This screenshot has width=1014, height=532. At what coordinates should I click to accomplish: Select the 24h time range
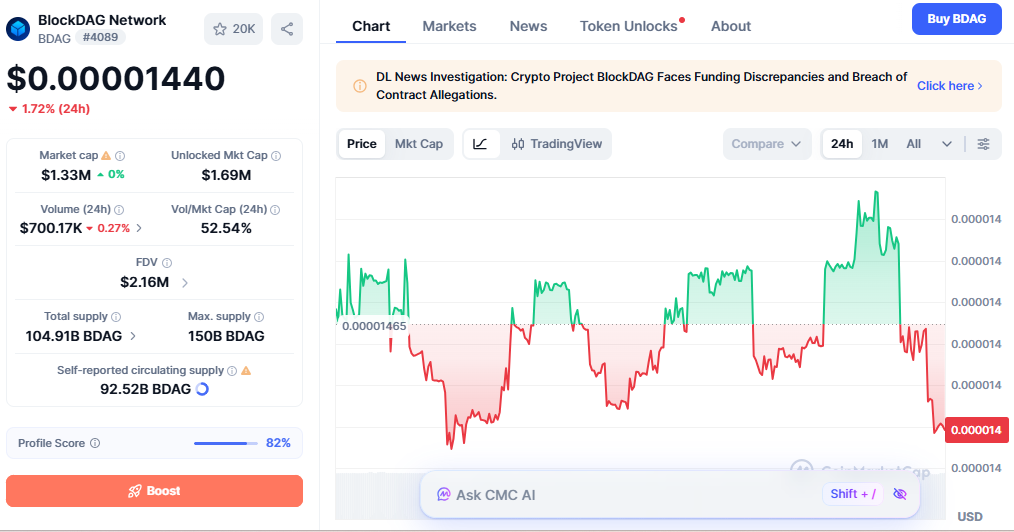click(842, 144)
